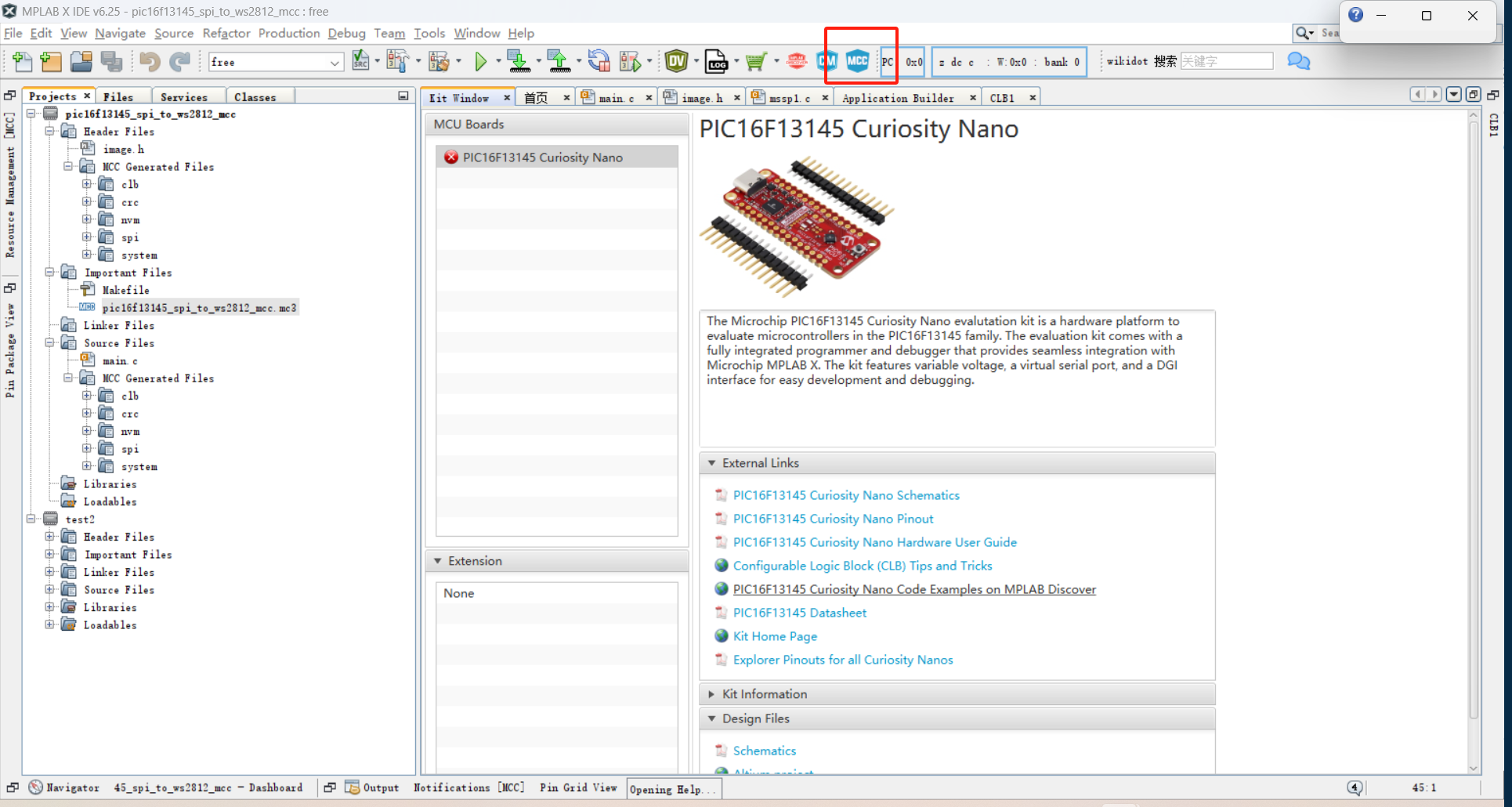Viewport: 1512px width, 807px height.
Task: Click the Redo arrow in toolbar
Action: (x=180, y=61)
